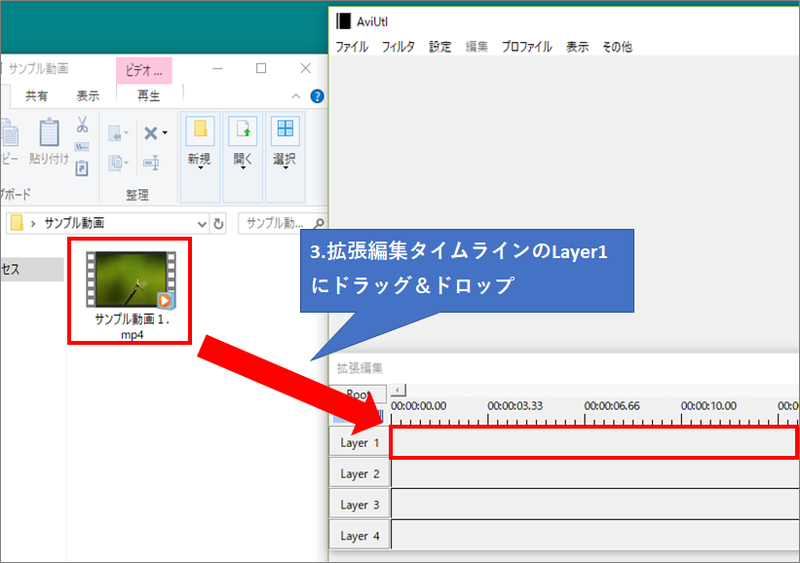Click the folder icon in address bar

pyautogui.click(x=17, y=223)
